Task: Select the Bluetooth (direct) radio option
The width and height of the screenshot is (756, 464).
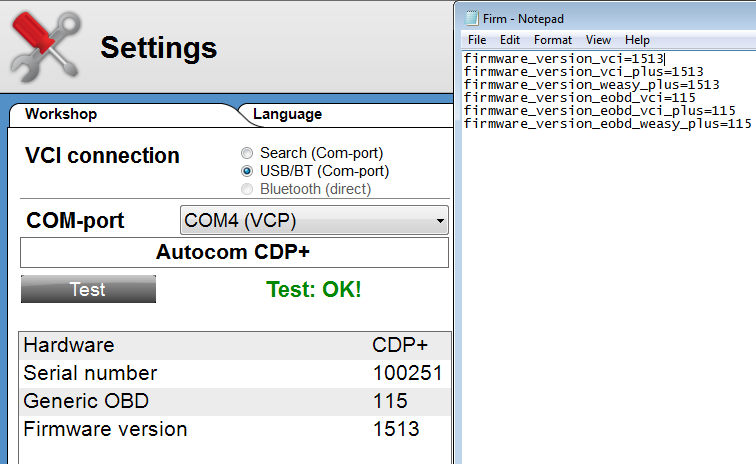Action: [247, 189]
